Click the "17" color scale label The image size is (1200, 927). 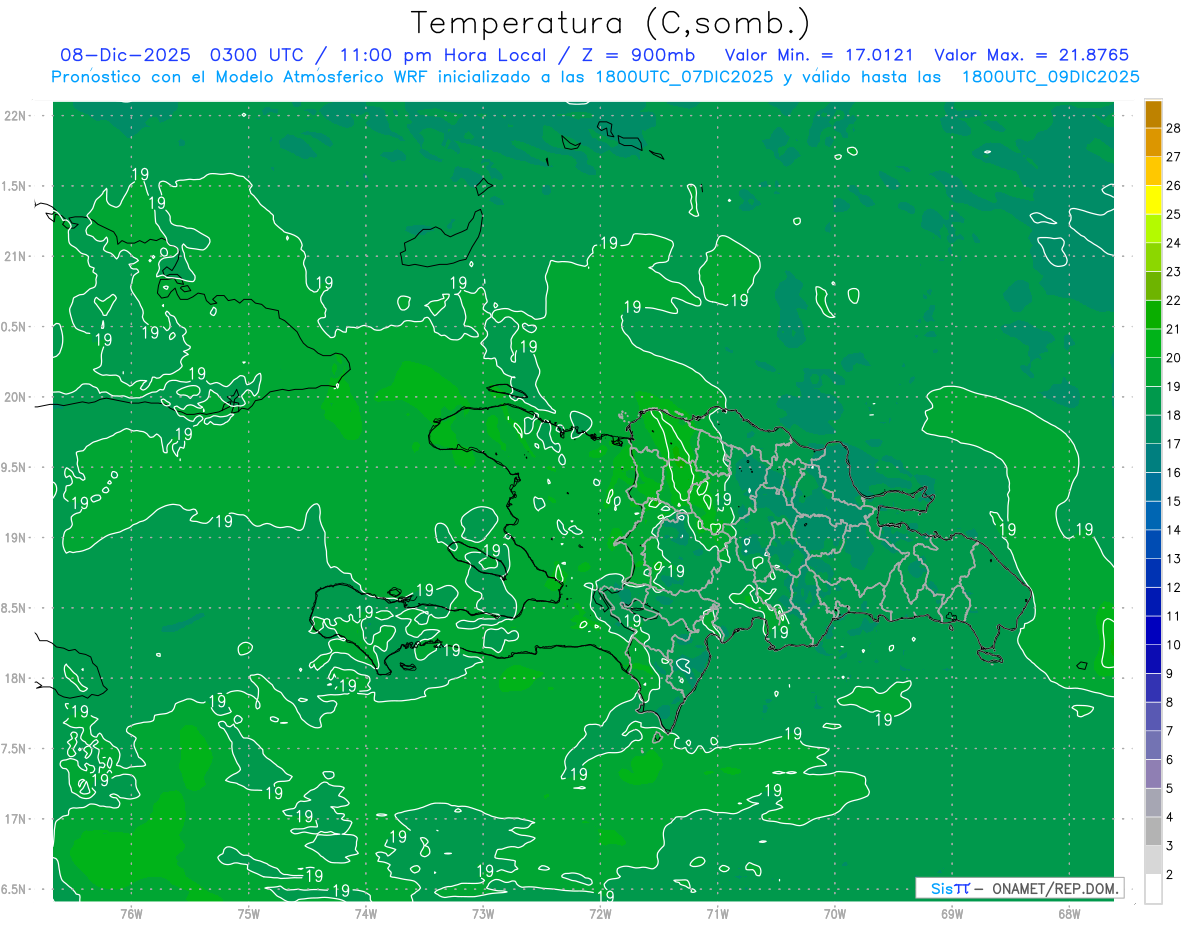pyautogui.click(x=1174, y=444)
